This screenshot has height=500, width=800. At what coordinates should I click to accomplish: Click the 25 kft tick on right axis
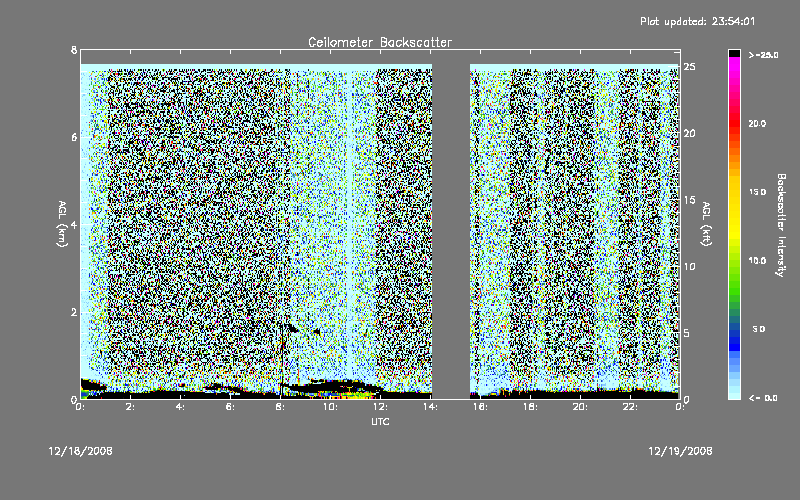click(x=689, y=67)
